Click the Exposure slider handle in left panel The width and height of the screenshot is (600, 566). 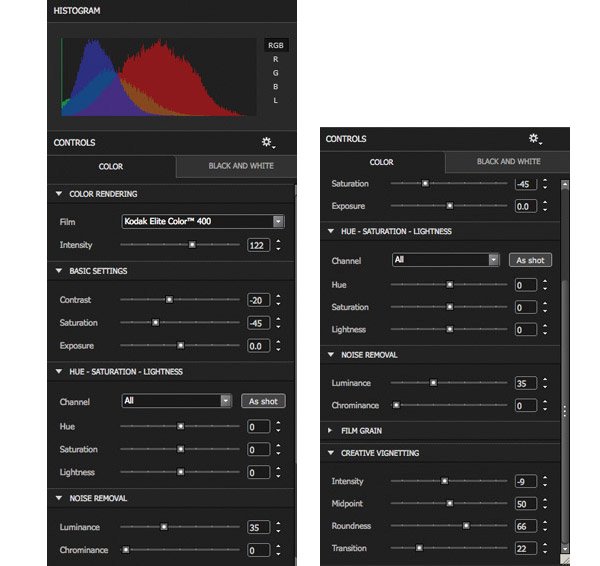coord(181,346)
